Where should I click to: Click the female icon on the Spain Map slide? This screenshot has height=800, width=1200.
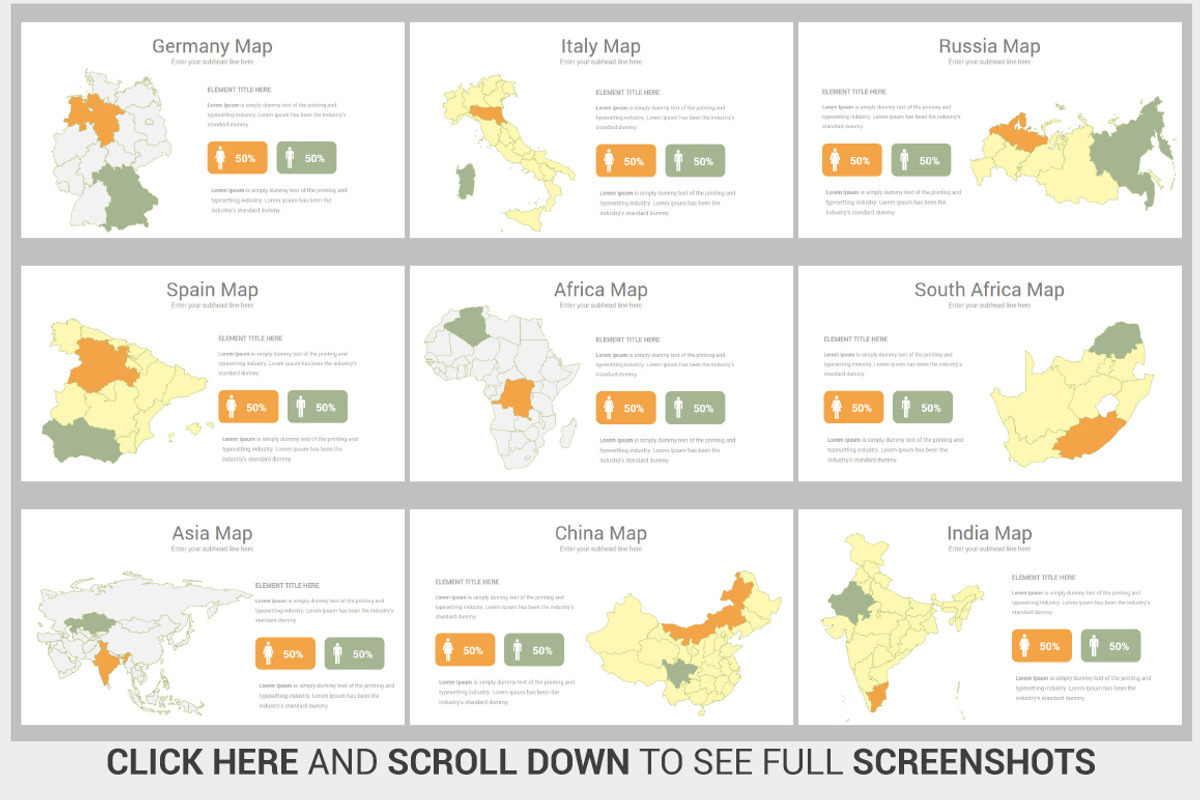tap(232, 407)
